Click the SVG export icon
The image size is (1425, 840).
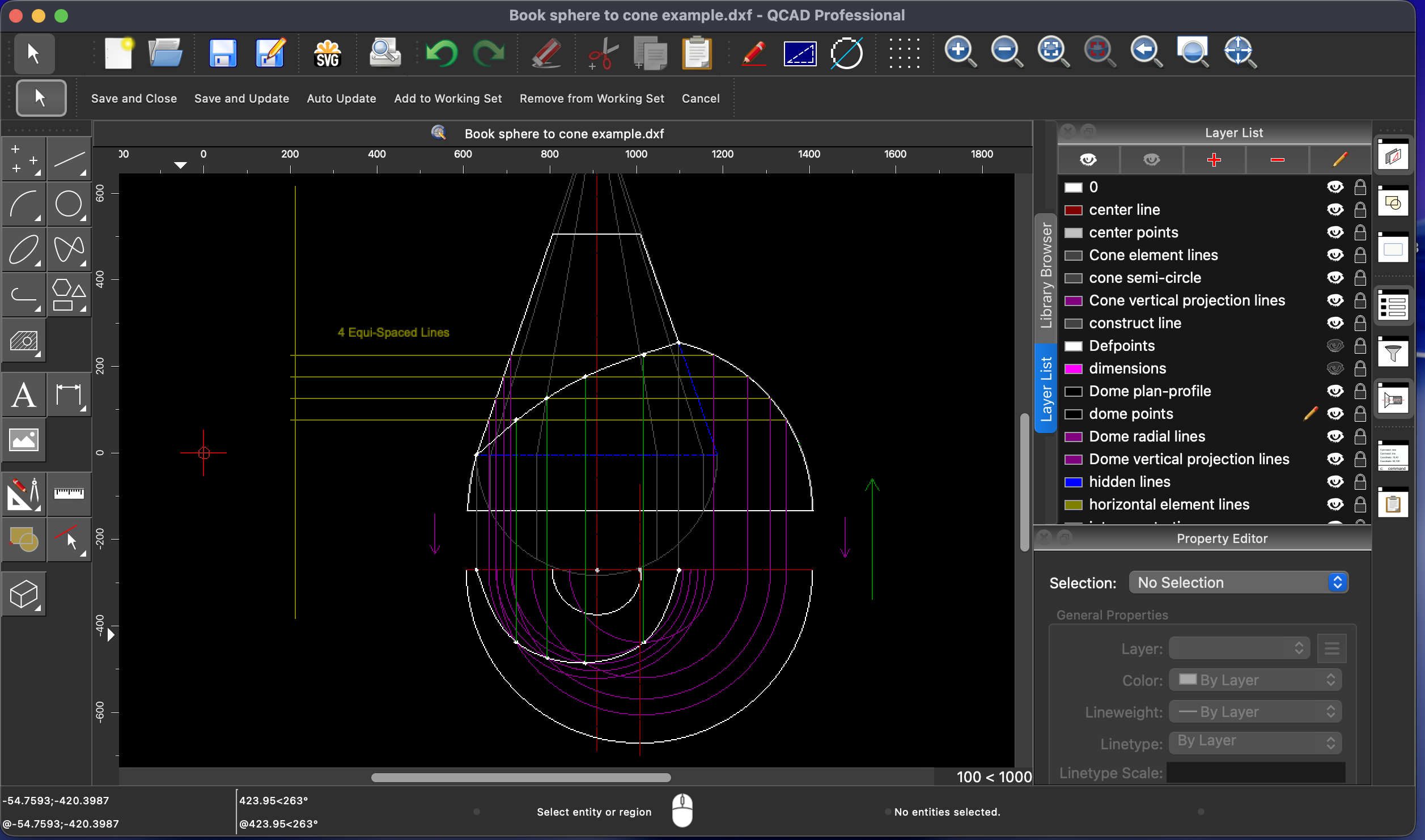(x=327, y=53)
